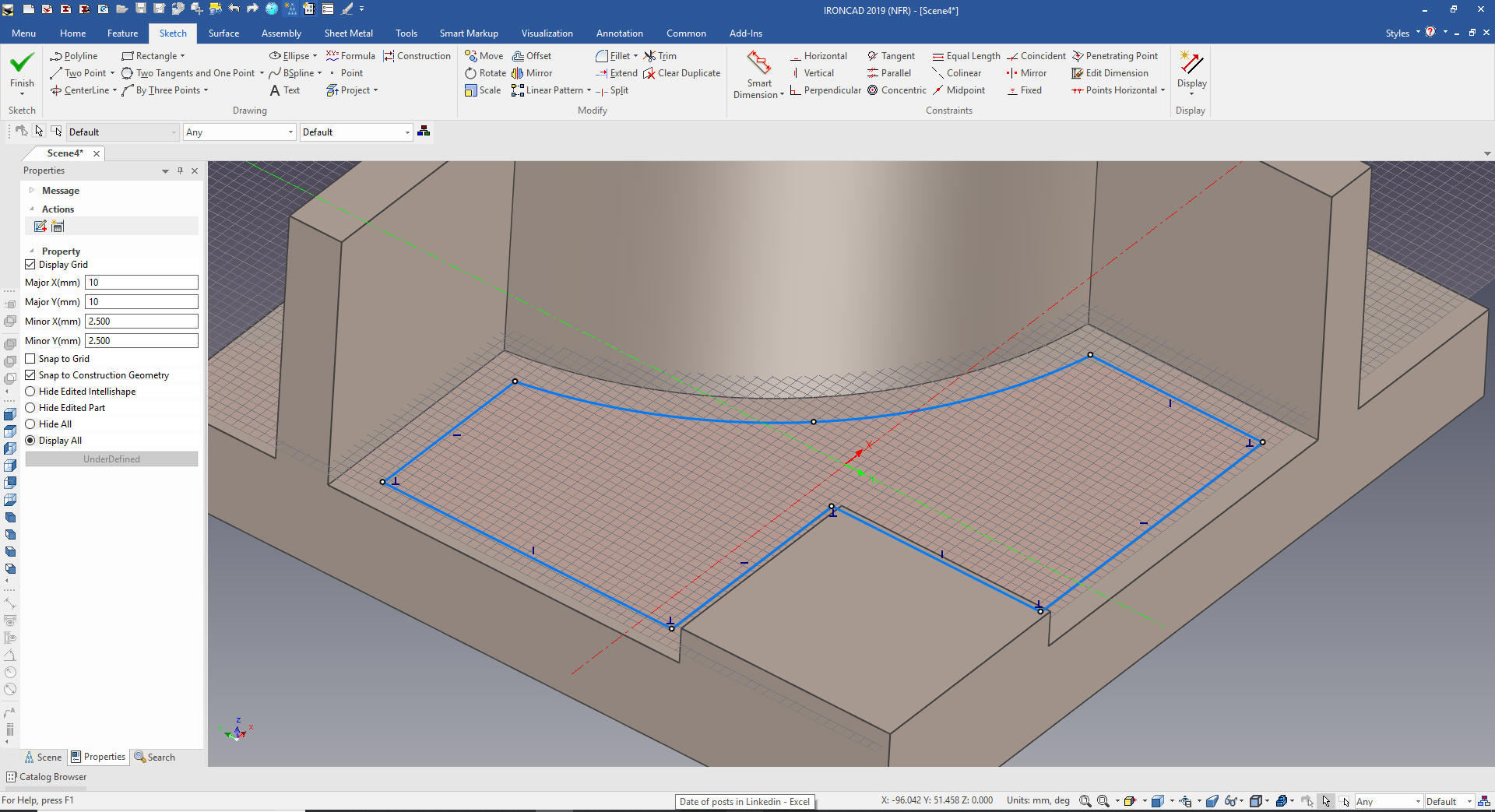The width and height of the screenshot is (1495, 812).
Task: Switch to the Feature ribbon tab
Action: coord(122,33)
